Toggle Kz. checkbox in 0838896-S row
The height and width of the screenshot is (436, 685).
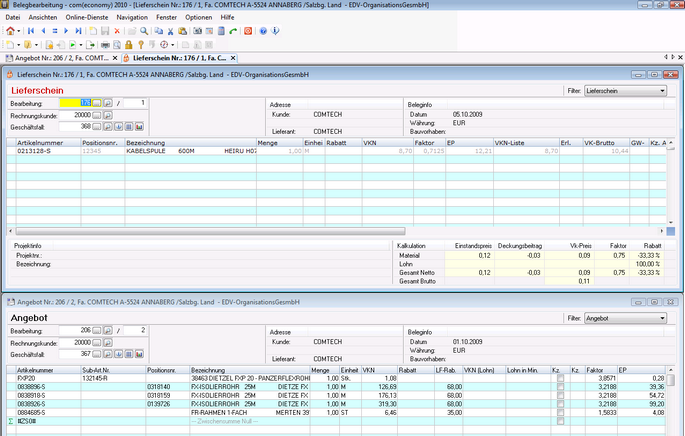click(560, 387)
